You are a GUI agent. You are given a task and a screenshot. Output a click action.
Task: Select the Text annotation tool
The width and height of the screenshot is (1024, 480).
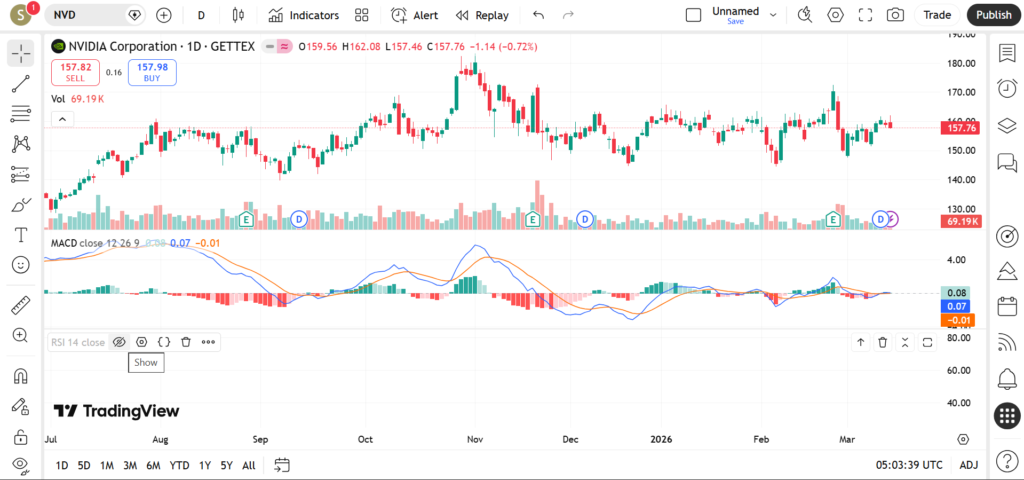[20, 235]
